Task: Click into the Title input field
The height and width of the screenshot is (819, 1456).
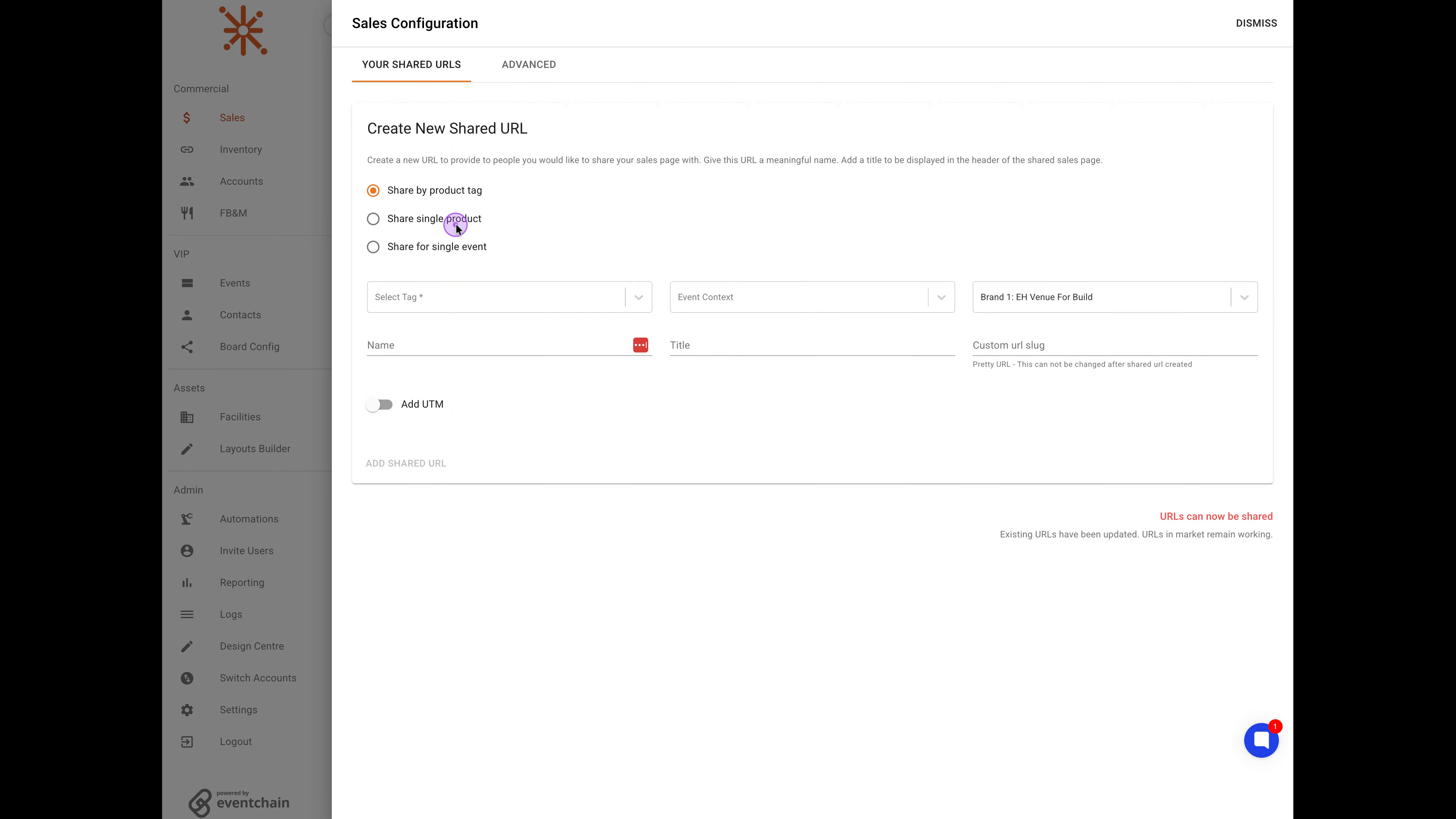Action: click(x=812, y=345)
